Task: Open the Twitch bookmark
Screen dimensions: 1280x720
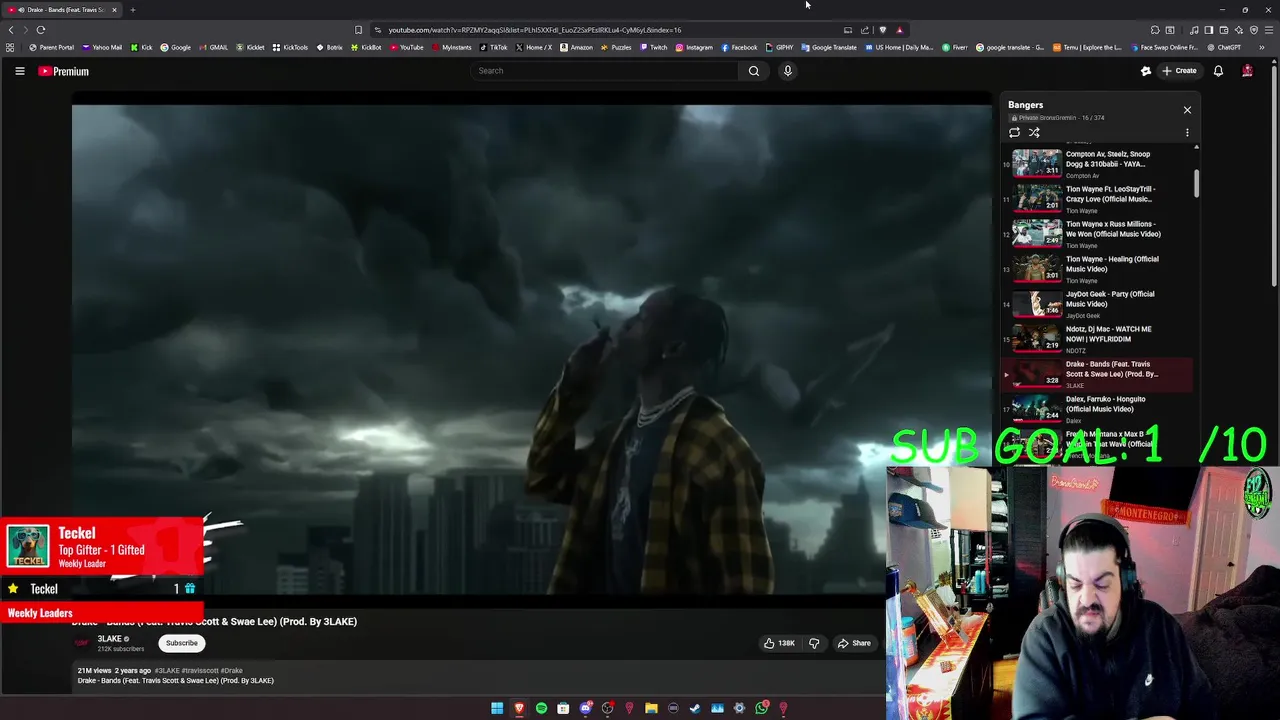Action: click(x=653, y=47)
